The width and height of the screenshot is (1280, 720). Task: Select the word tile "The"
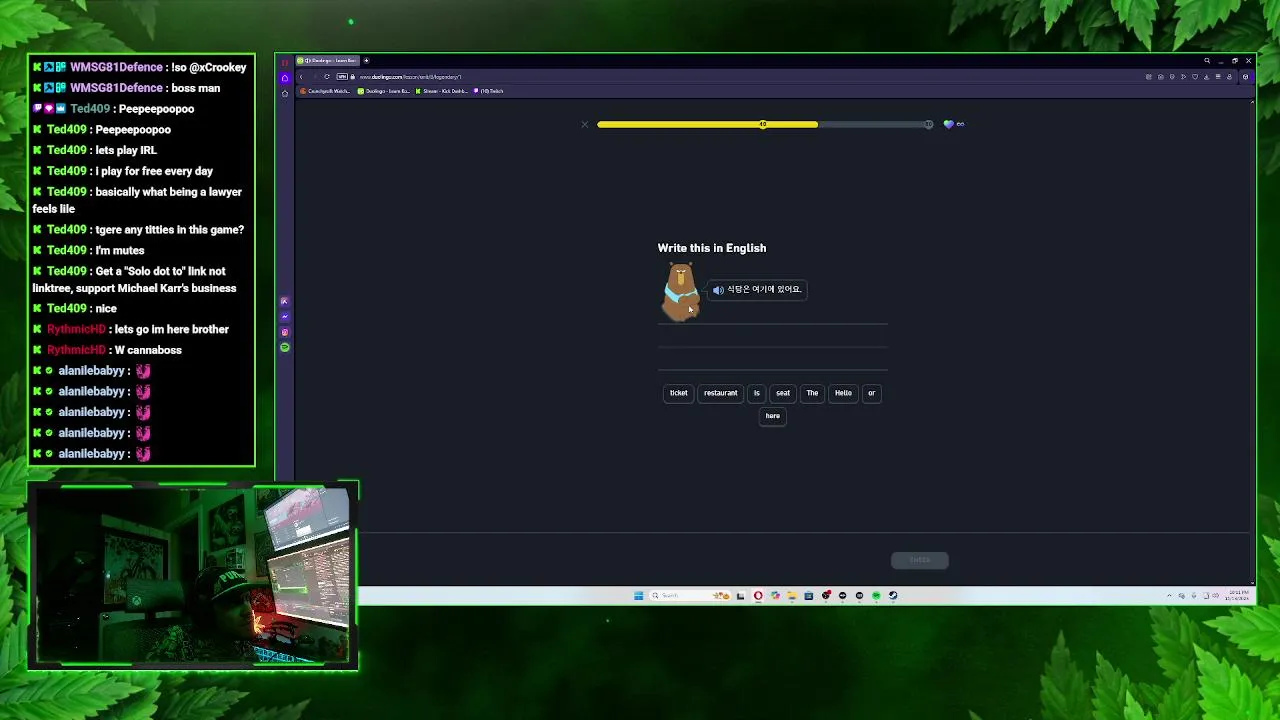(x=812, y=393)
